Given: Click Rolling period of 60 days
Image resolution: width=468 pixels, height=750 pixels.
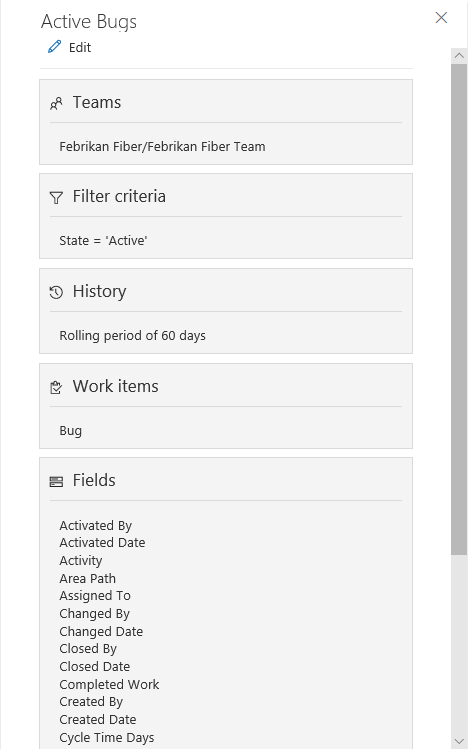Looking at the screenshot, I should 133,335.
